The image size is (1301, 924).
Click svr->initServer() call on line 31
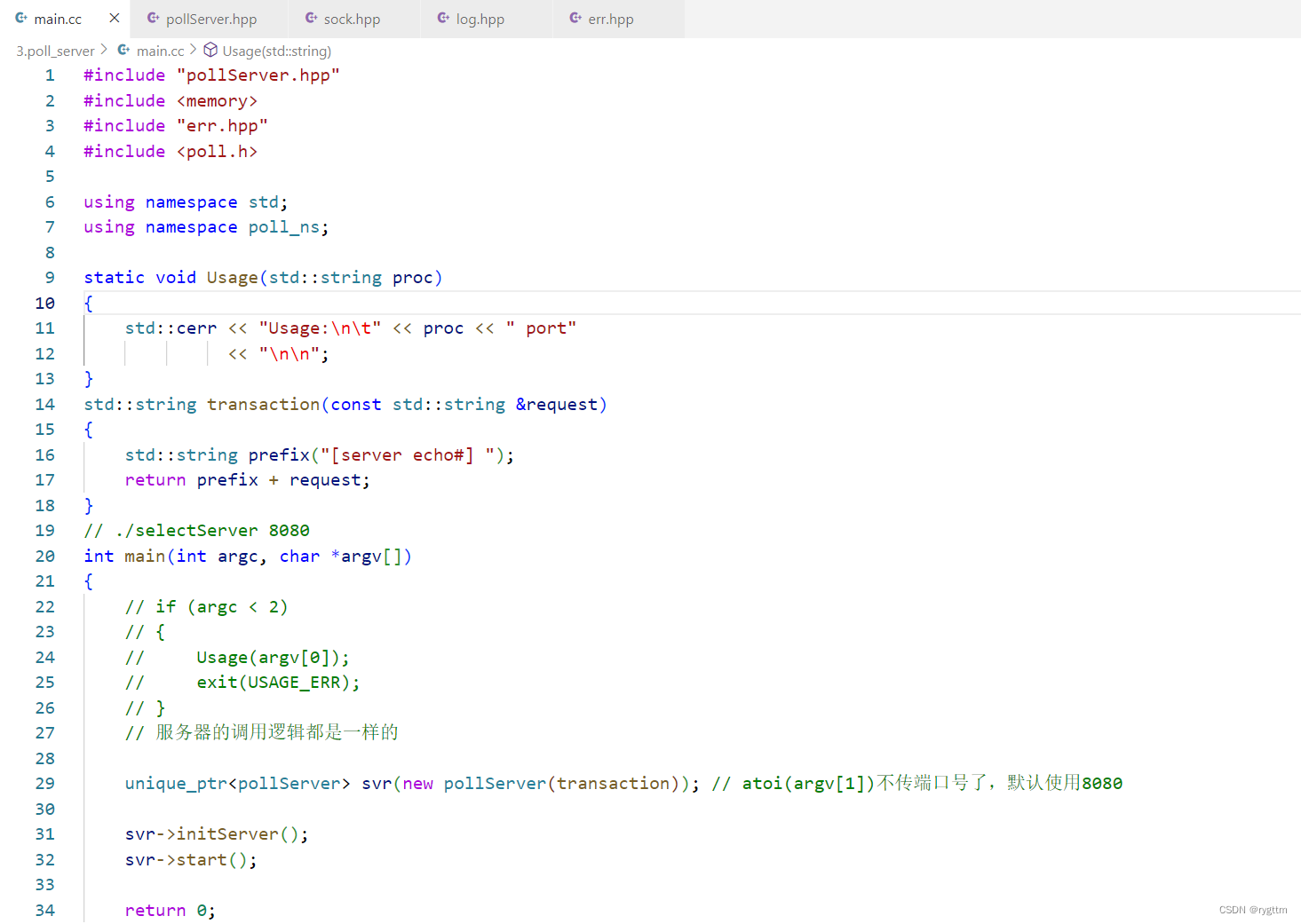[217, 834]
